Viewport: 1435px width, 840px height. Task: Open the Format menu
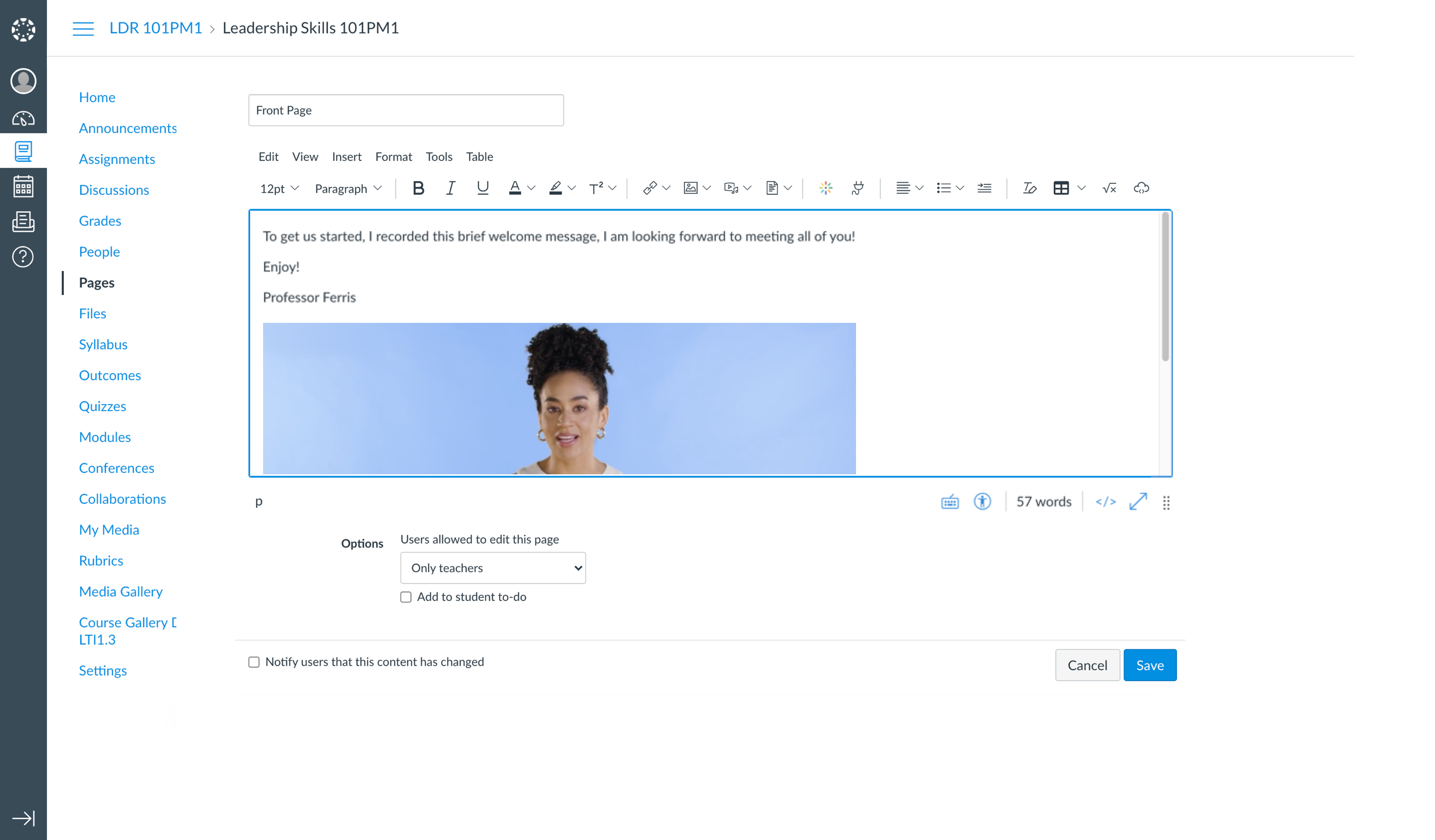pos(393,156)
